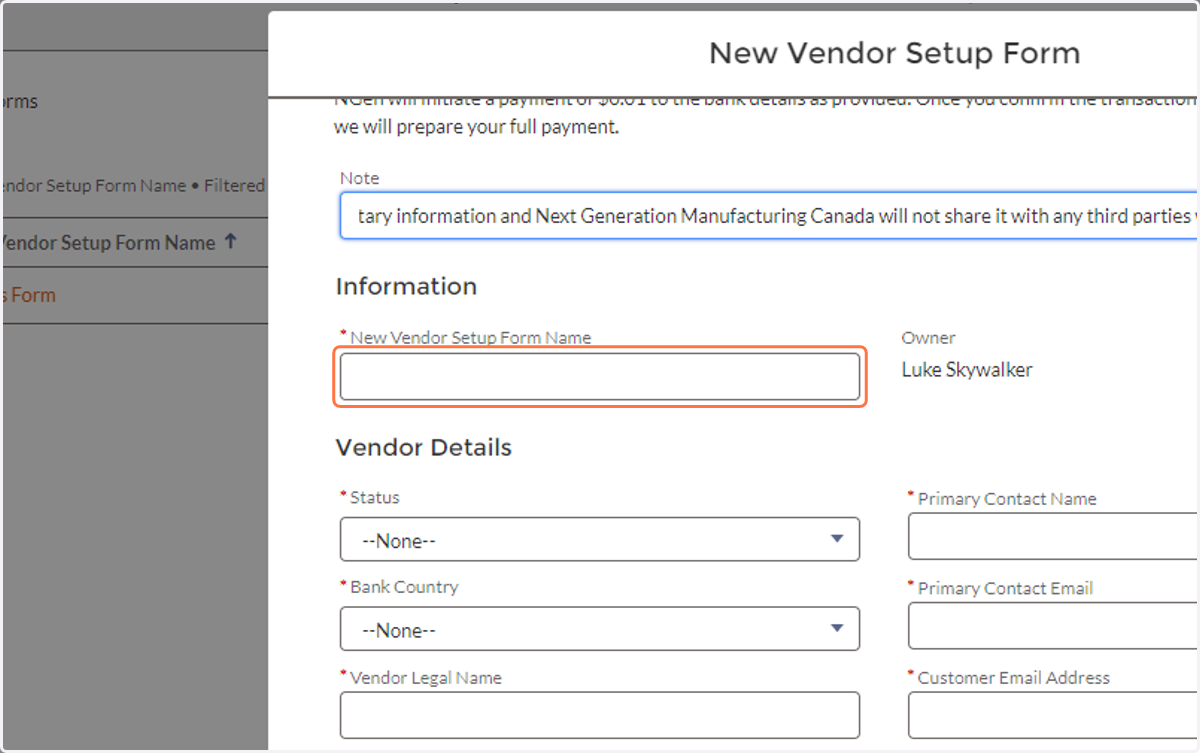Viewport: 1200px width, 753px height.
Task: Click the Bank Country field label
Action: (404, 587)
